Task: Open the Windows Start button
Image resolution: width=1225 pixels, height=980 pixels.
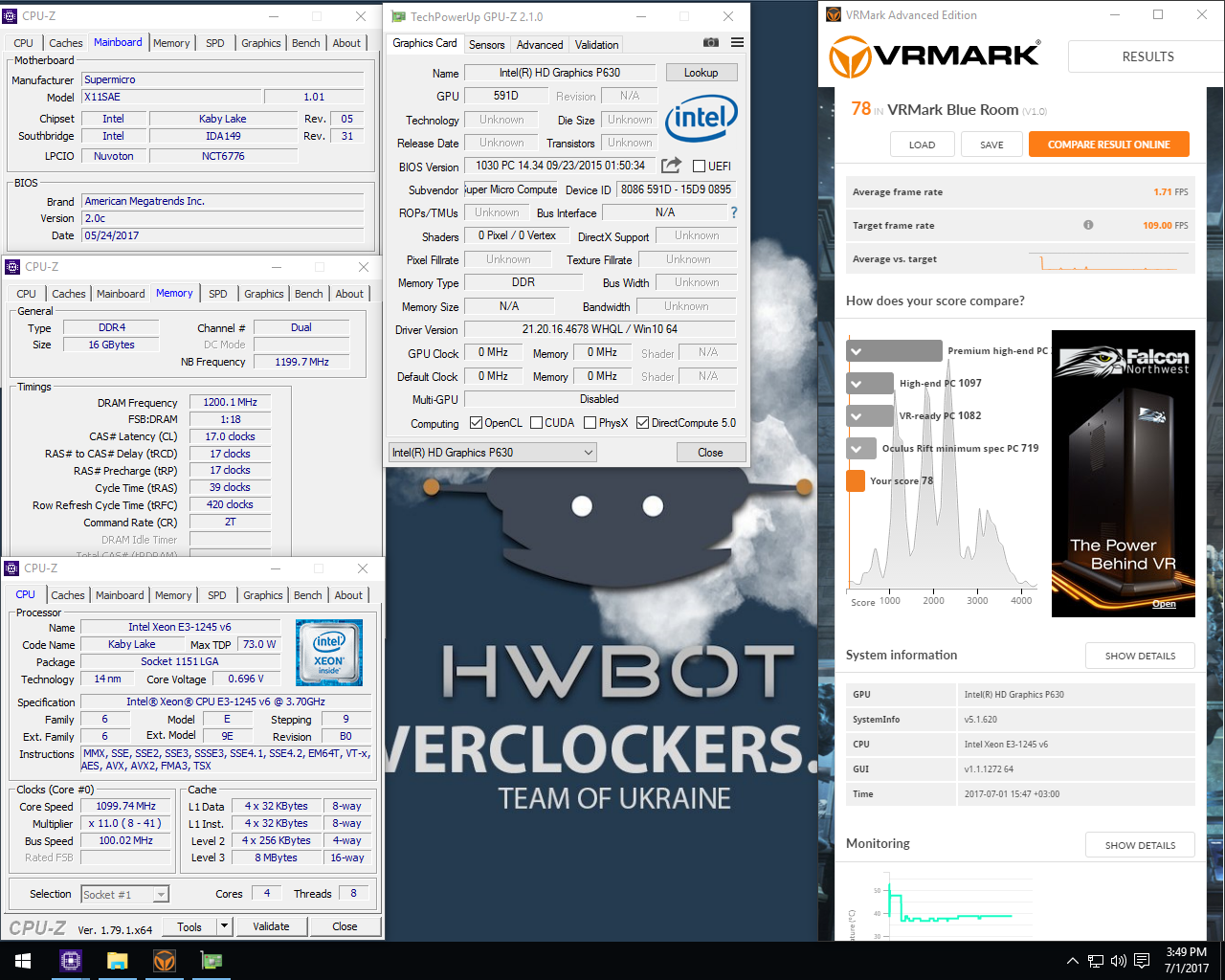Action: click(23, 961)
